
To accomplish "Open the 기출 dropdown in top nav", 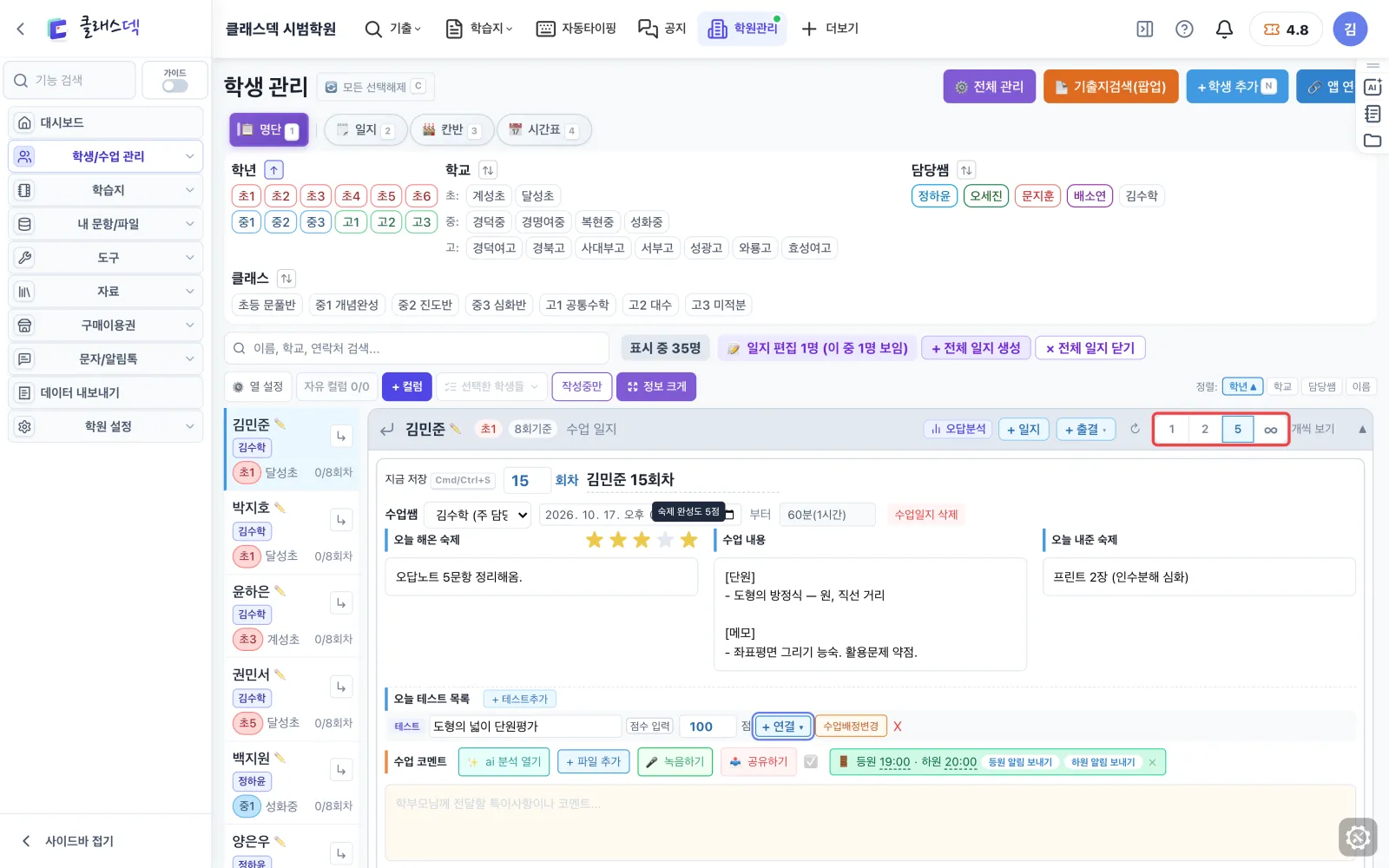I will point(393,29).
